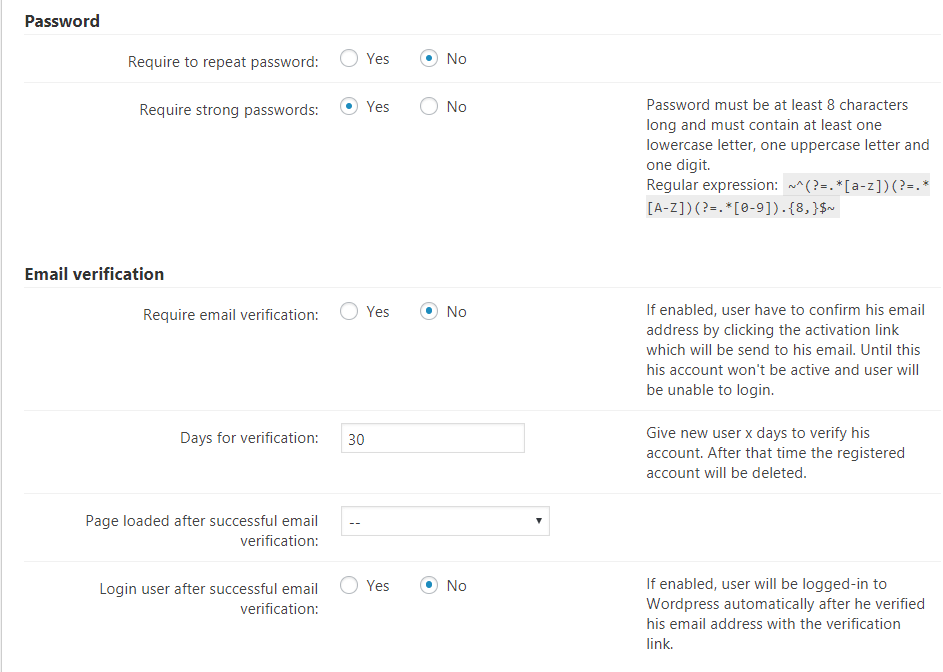Click the "Require strong passwords:" label
943x672 pixels.
[229, 110]
